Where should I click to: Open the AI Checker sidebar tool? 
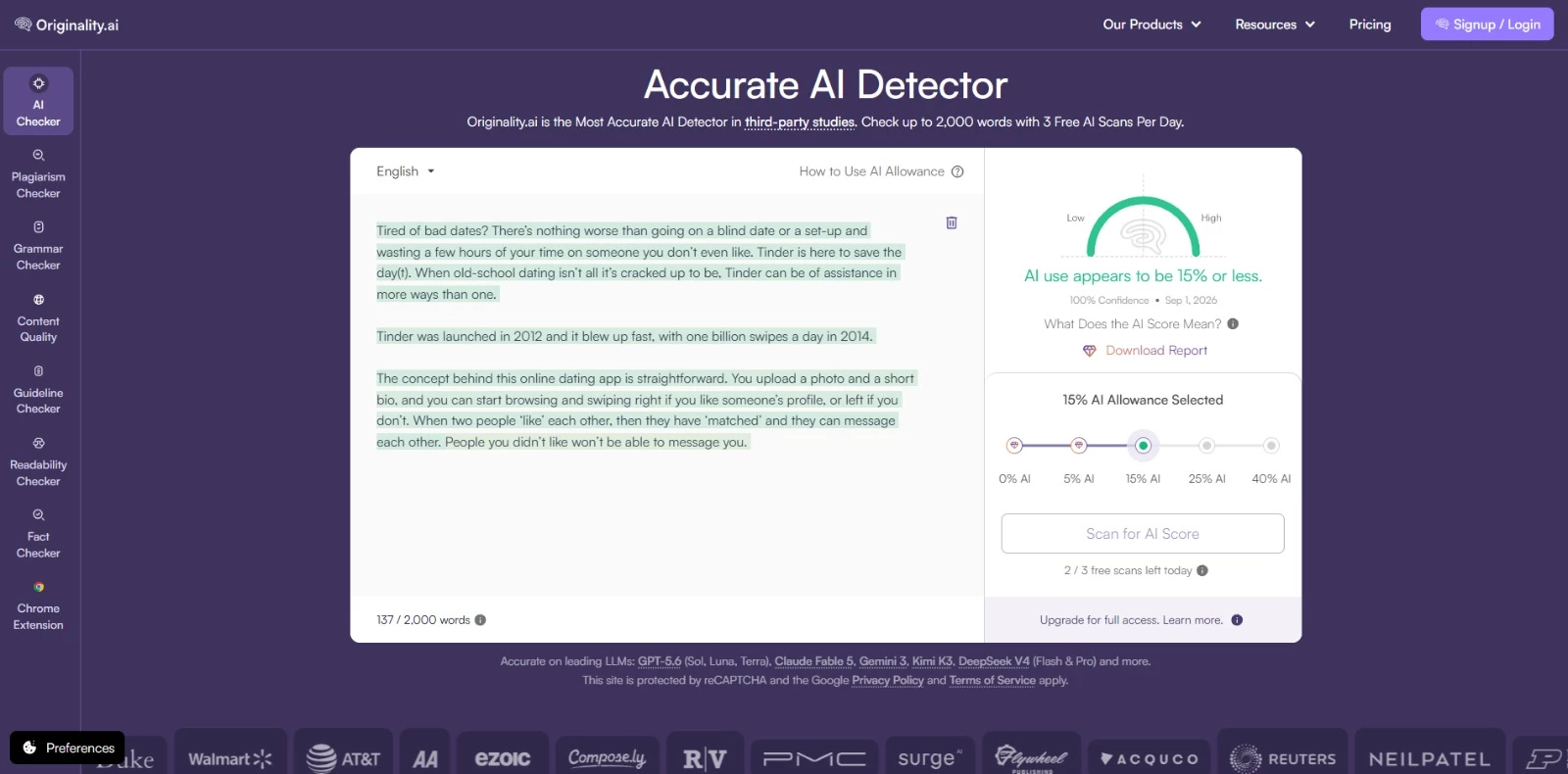(38, 101)
